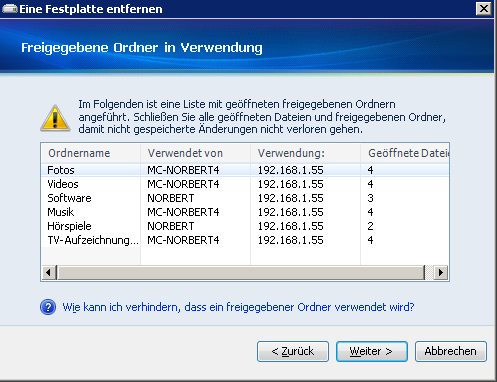Click the blue question mark help icon
Viewport: 497px width, 382px height.
point(48,307)
